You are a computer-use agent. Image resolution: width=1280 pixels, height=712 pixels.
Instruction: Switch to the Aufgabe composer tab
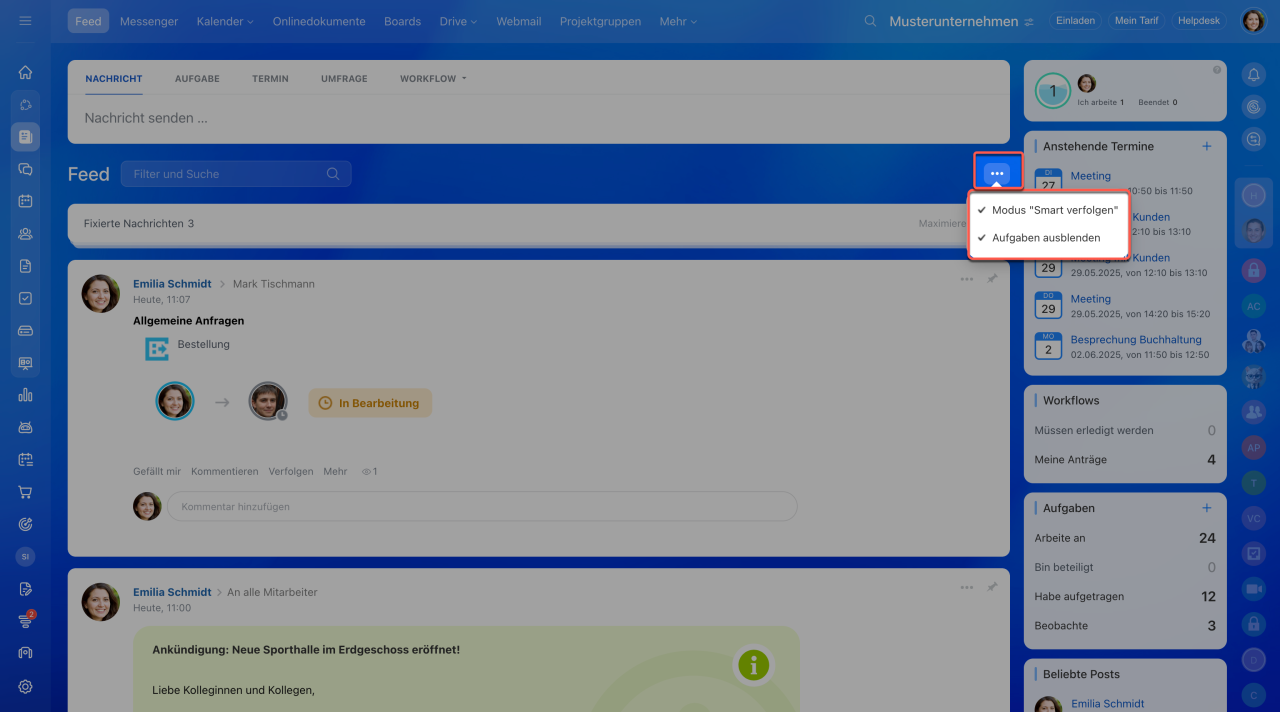[x=197, y=78]
